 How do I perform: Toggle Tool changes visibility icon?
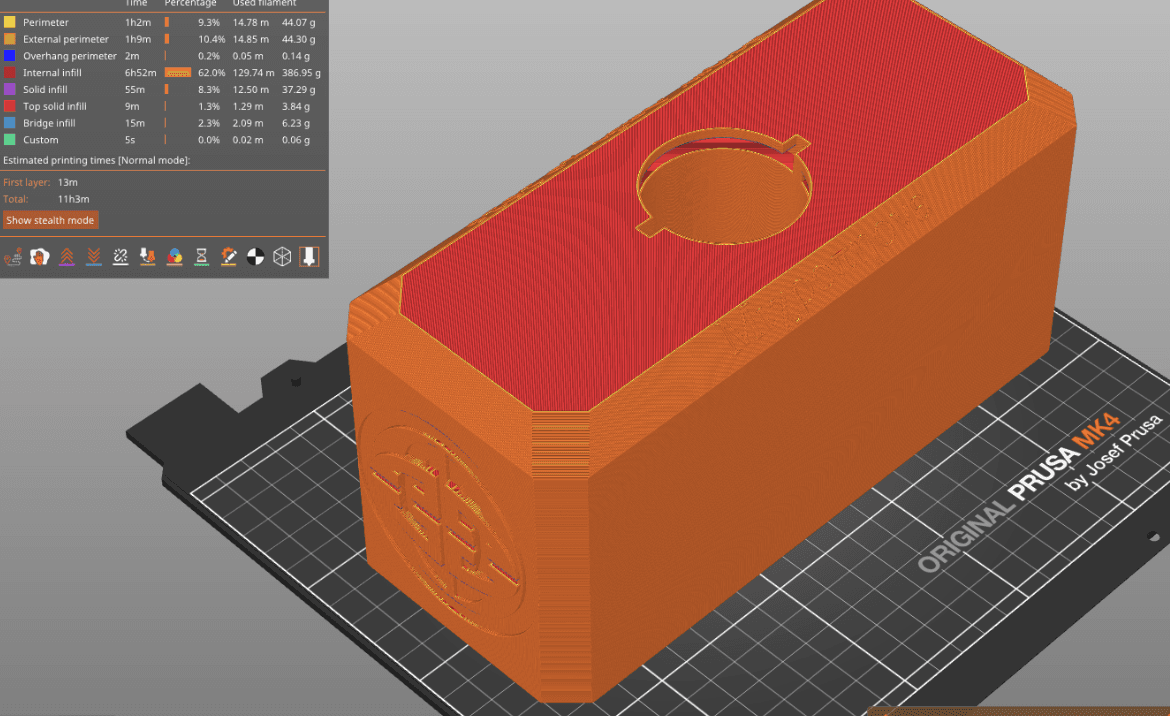point(147,257)
